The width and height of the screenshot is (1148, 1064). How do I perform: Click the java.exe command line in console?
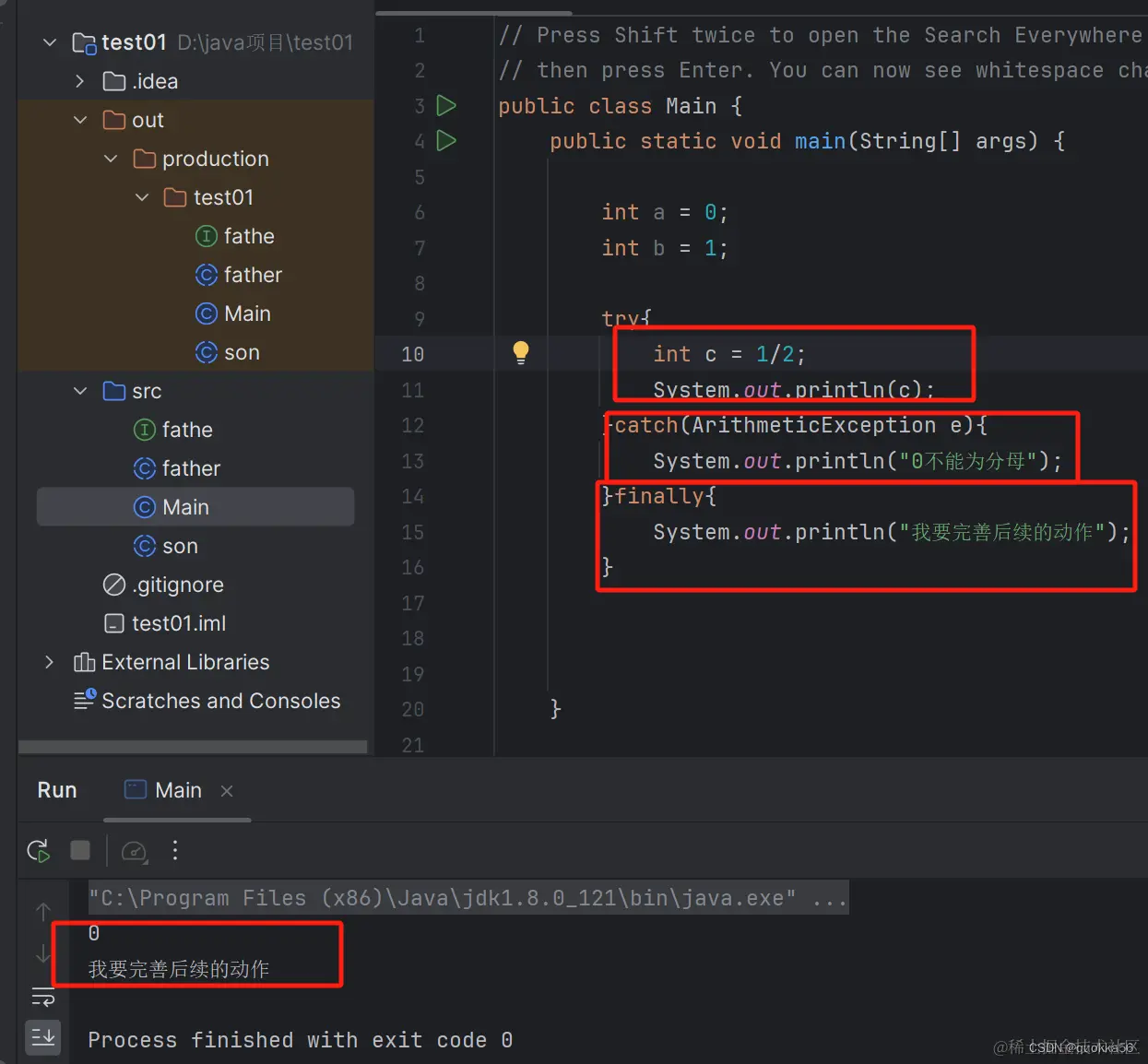468,898
